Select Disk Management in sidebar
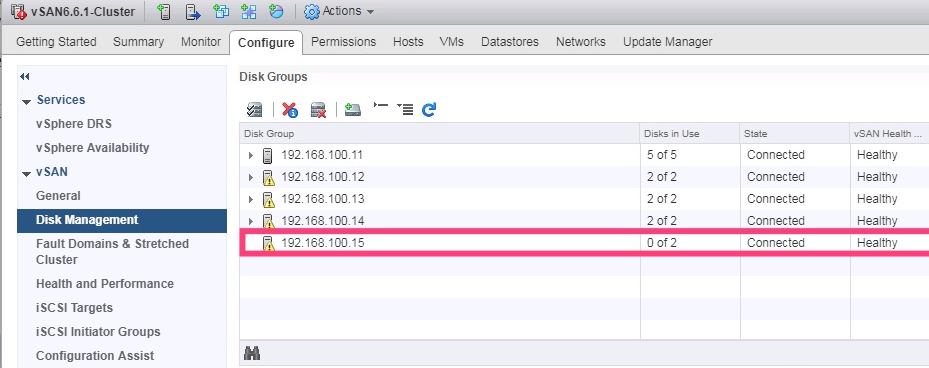This screenshot has width=929, height=368. coord(122,220)
